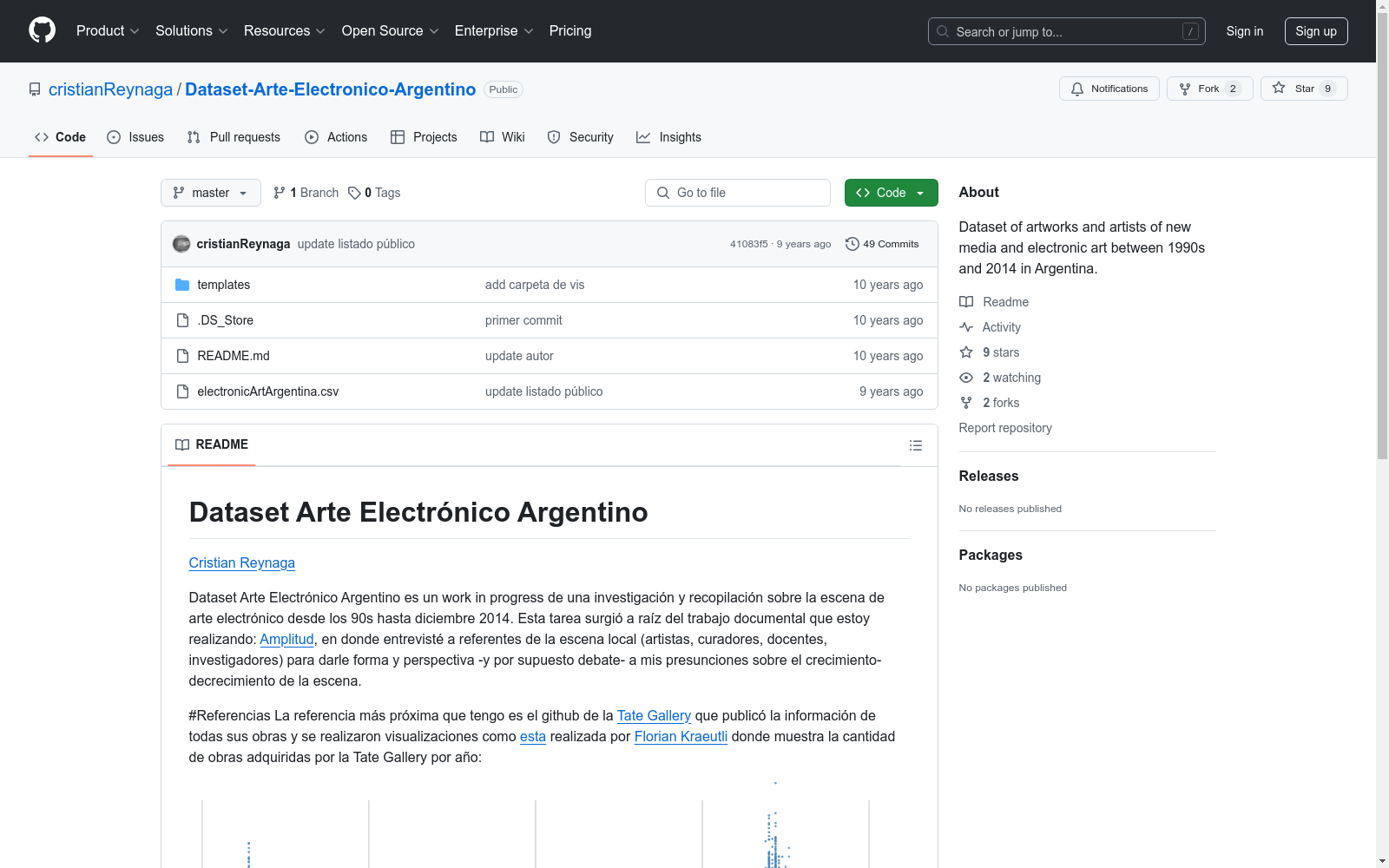
Task: Expand the Open Source menu
Action: click(x=391, y=31)
